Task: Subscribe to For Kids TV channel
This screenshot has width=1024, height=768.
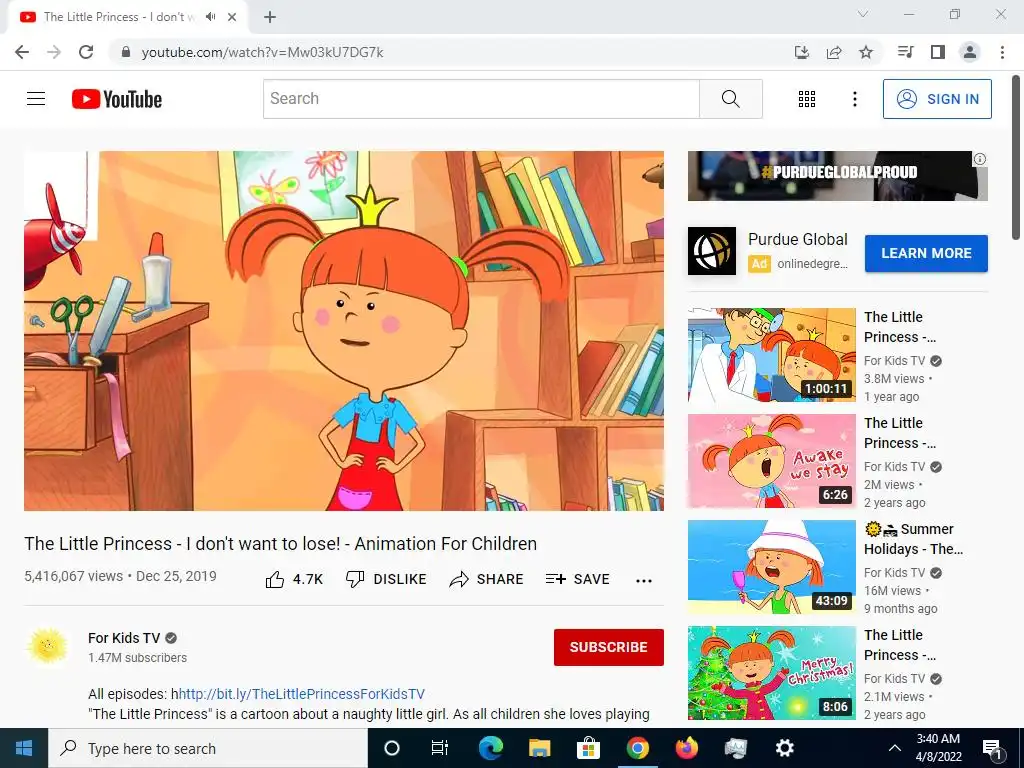Action: [x=609, y=647]
